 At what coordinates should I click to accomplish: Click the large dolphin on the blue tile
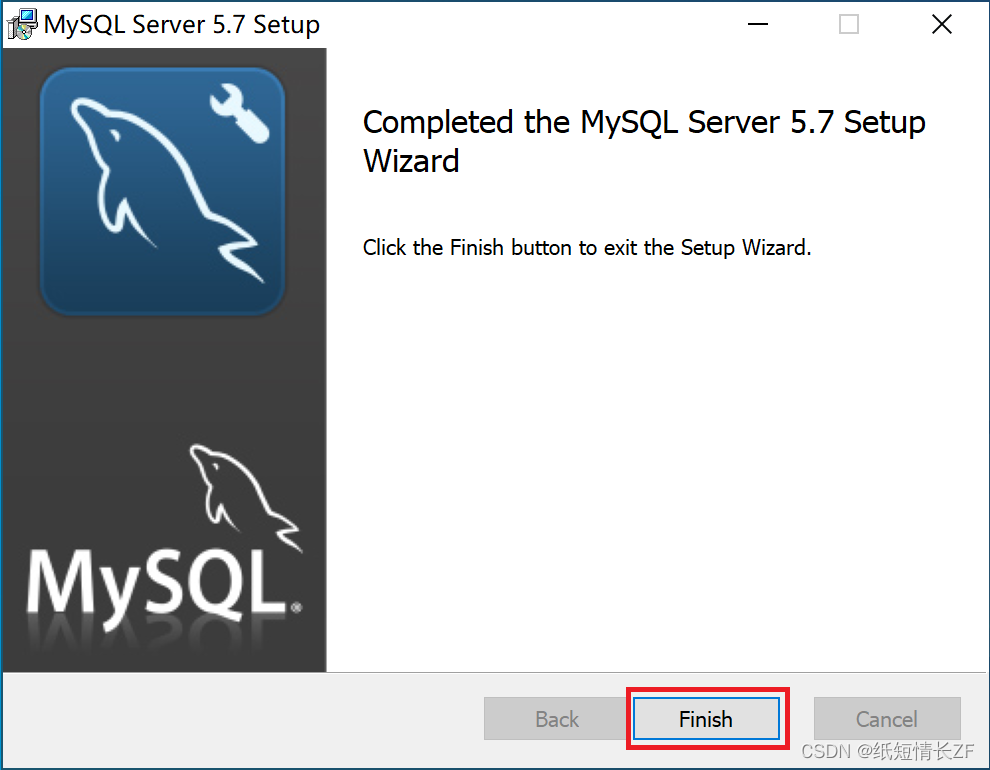[x=165, y=190]
